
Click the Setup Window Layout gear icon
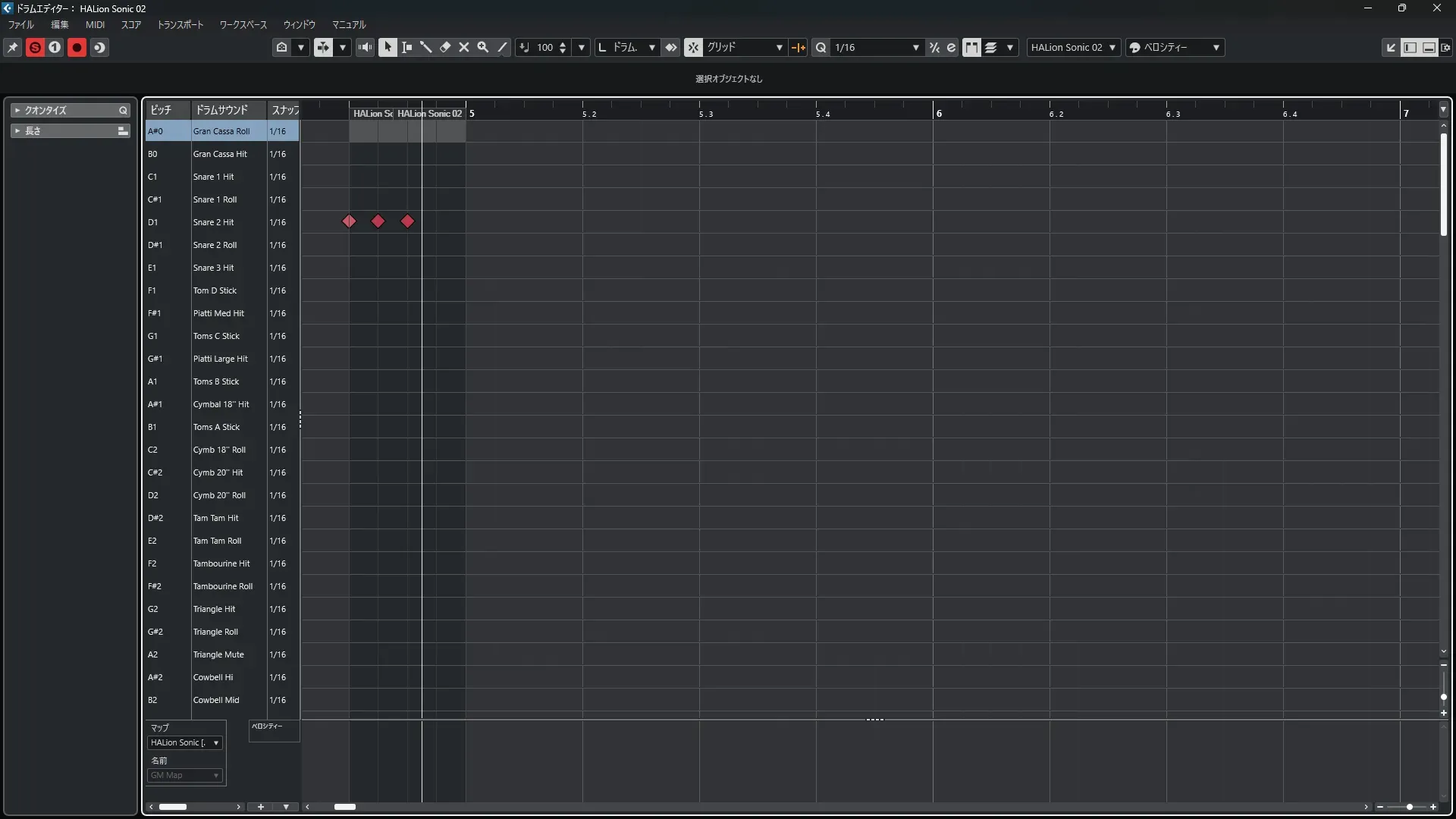pos(1445,47)
